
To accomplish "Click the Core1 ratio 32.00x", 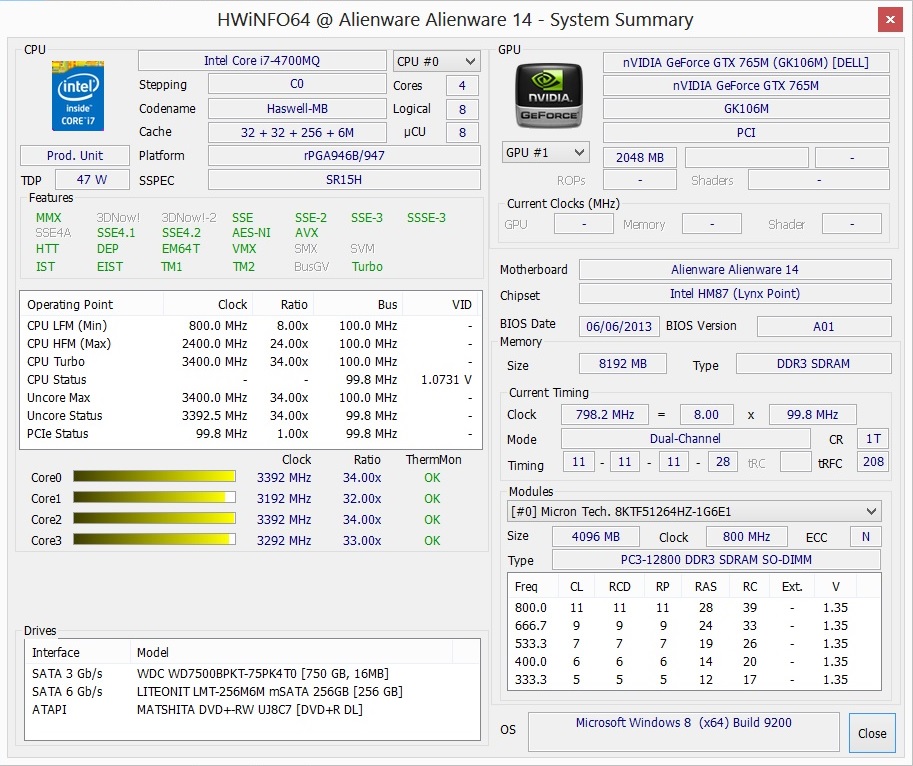I will click(x=362, y=499).
